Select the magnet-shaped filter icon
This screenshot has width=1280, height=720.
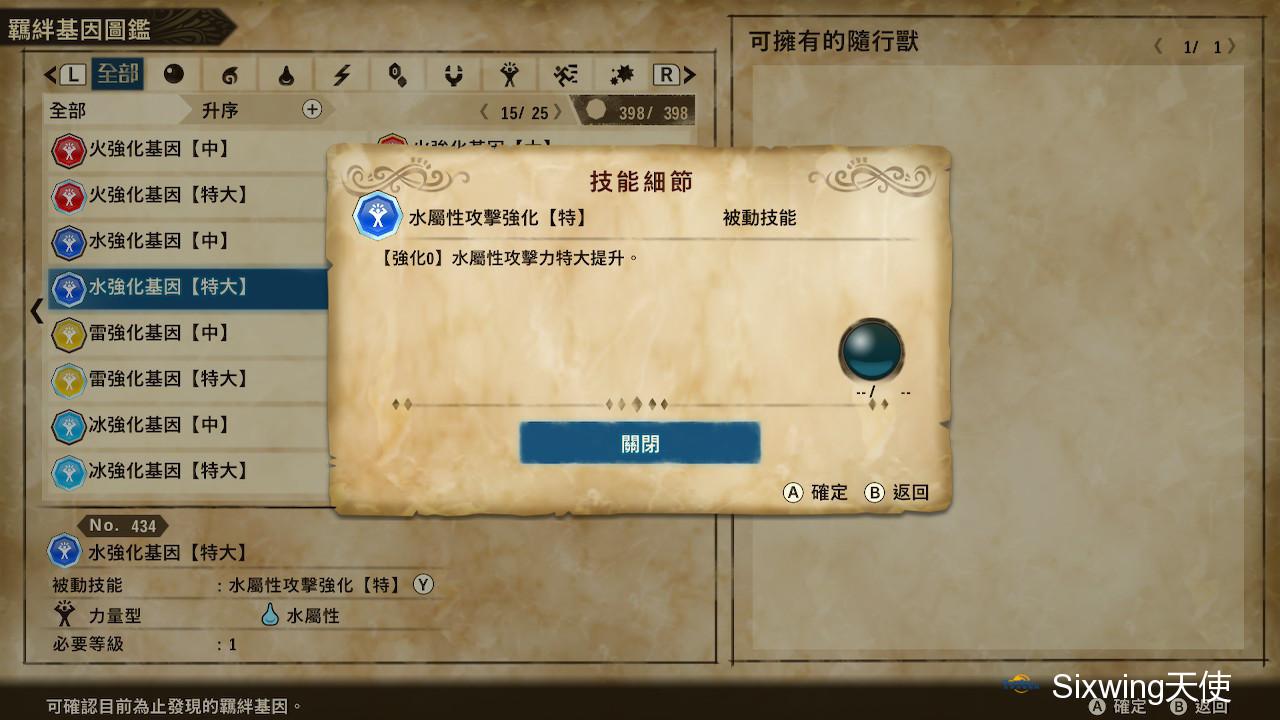point(454,75)
